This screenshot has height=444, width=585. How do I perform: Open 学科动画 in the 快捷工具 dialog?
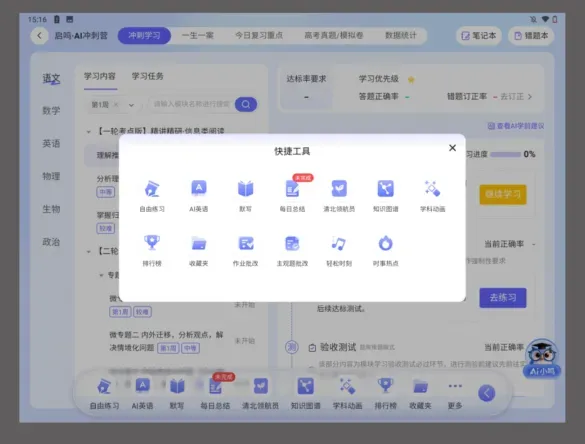(432, 196)
